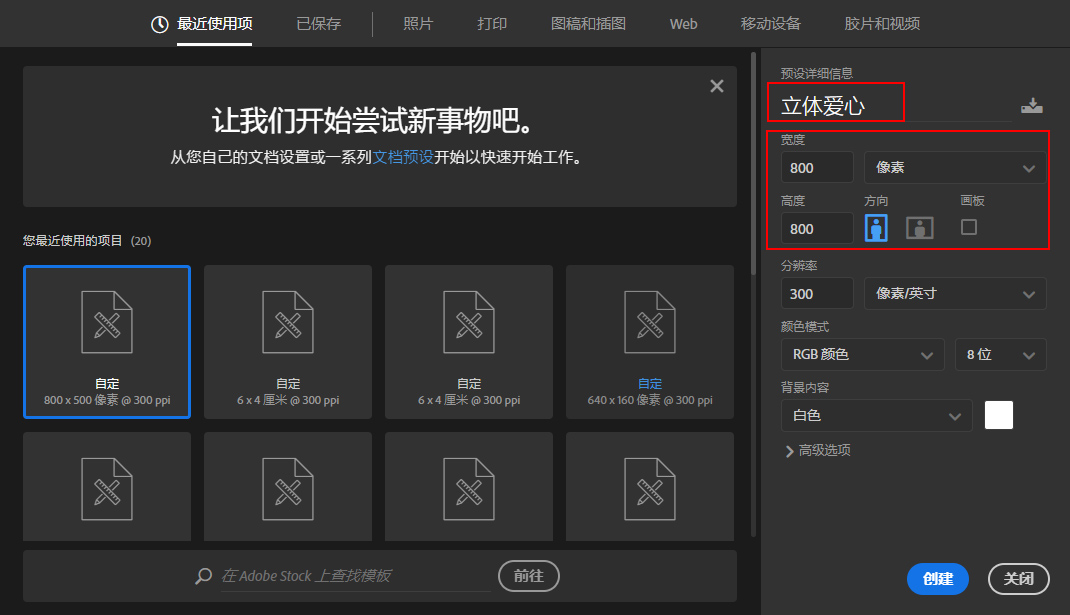Enable the 画板 checkbox

(x=967, y=227)
